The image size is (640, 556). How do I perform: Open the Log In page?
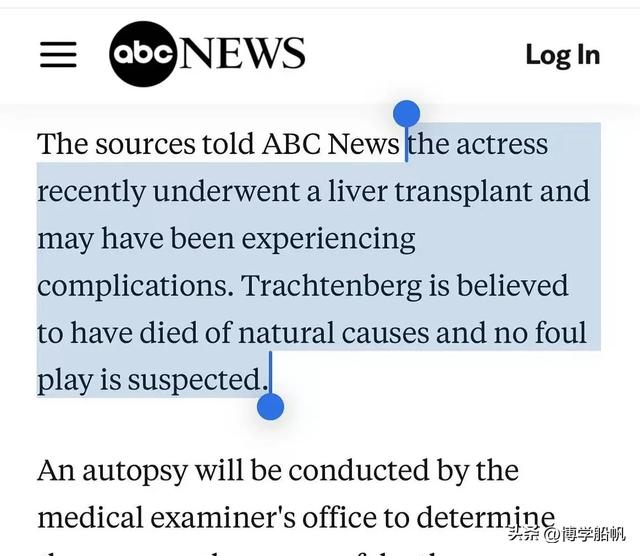pyautogui.click(x=563, y=55)
